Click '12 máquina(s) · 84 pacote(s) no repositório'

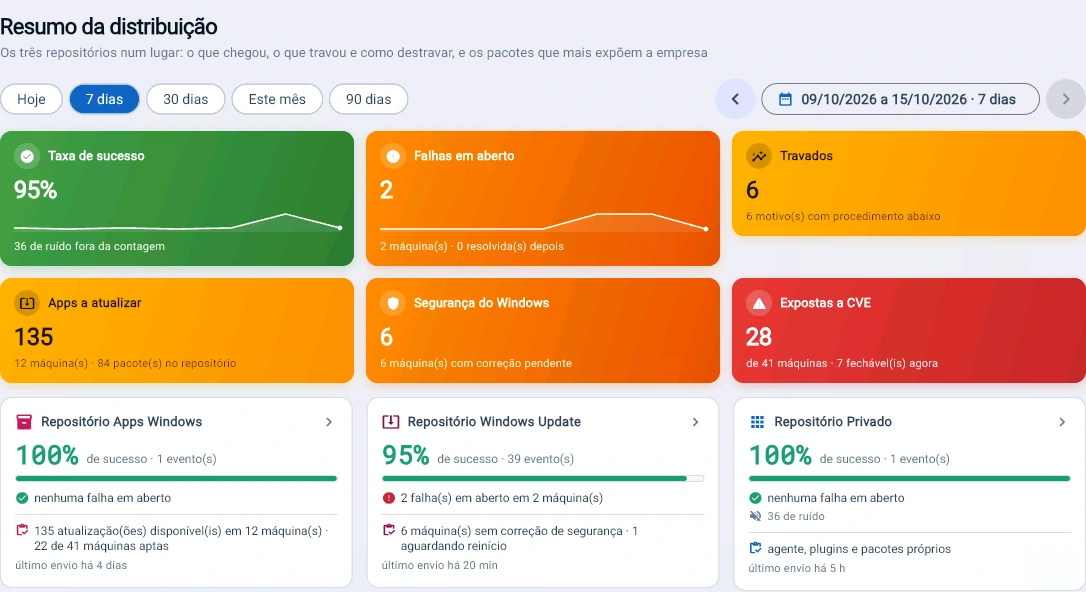coord(125,363)
